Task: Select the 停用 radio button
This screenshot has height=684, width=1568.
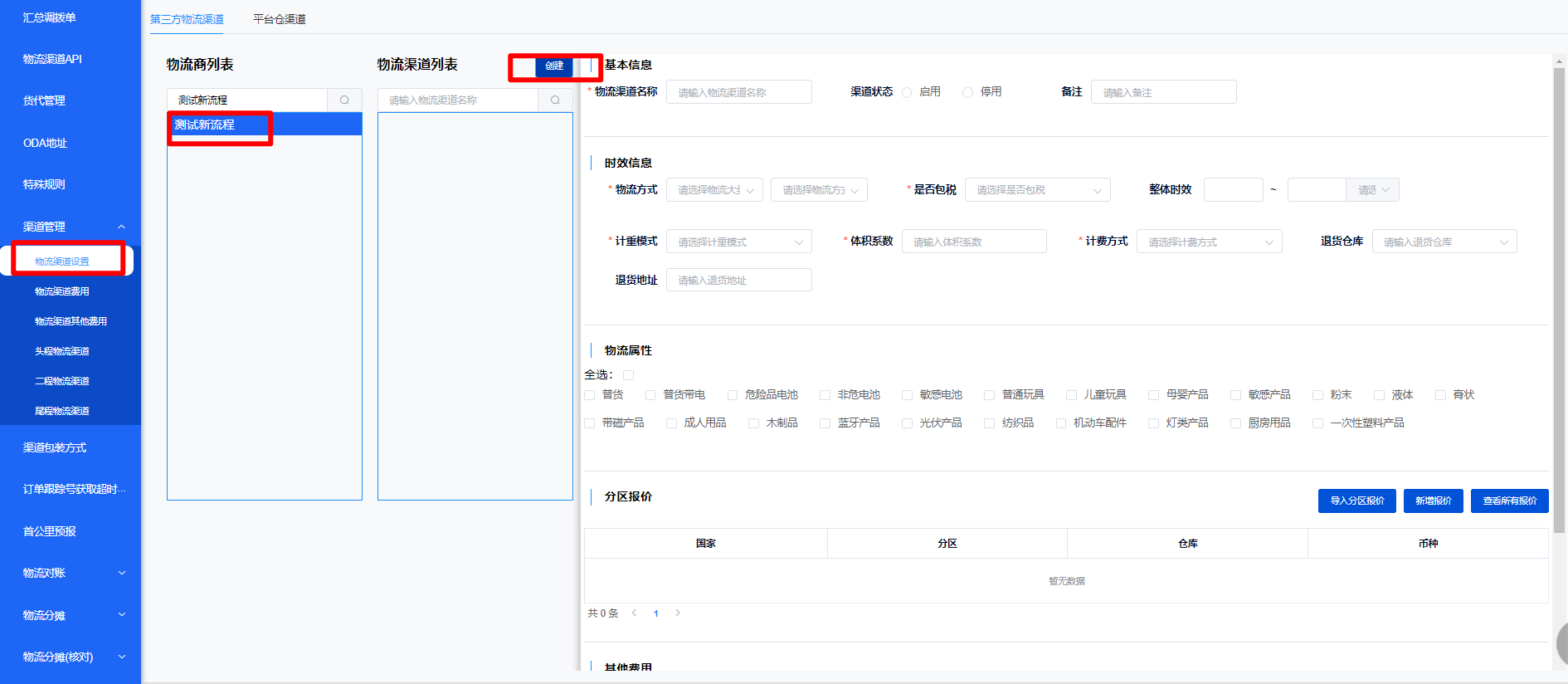Action: click(x=967, y=92)
